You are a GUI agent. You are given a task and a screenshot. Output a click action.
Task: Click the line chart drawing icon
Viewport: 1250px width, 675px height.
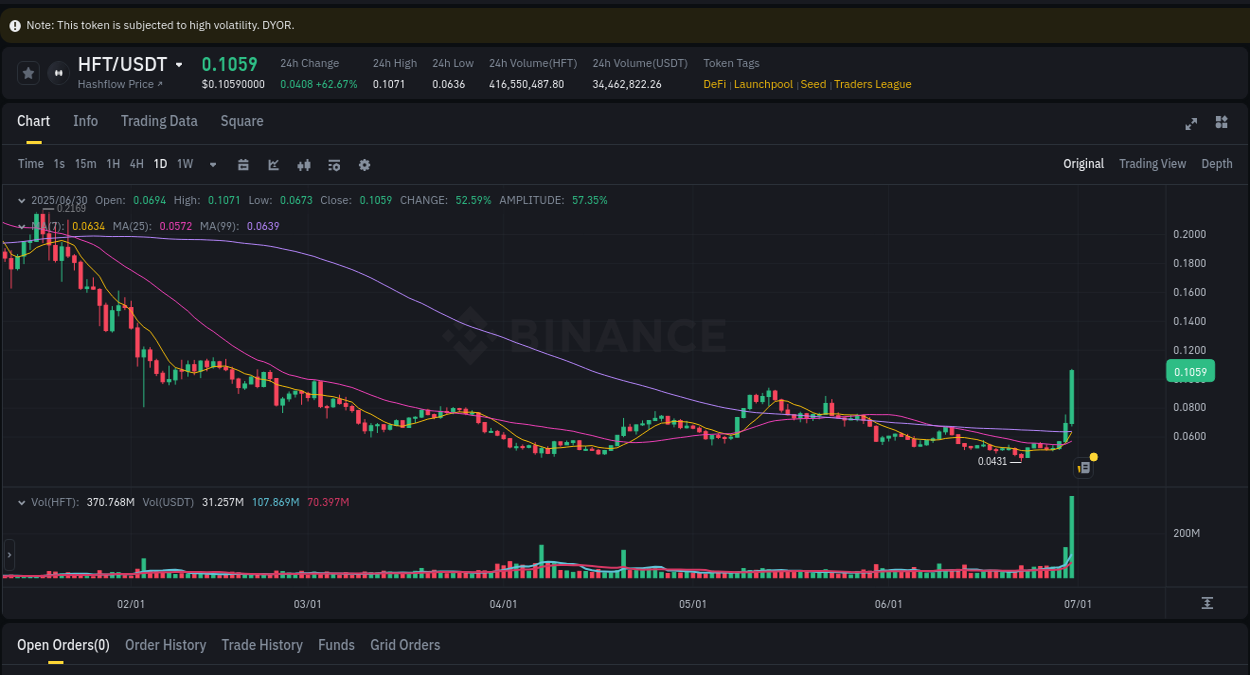click(273, 164)
